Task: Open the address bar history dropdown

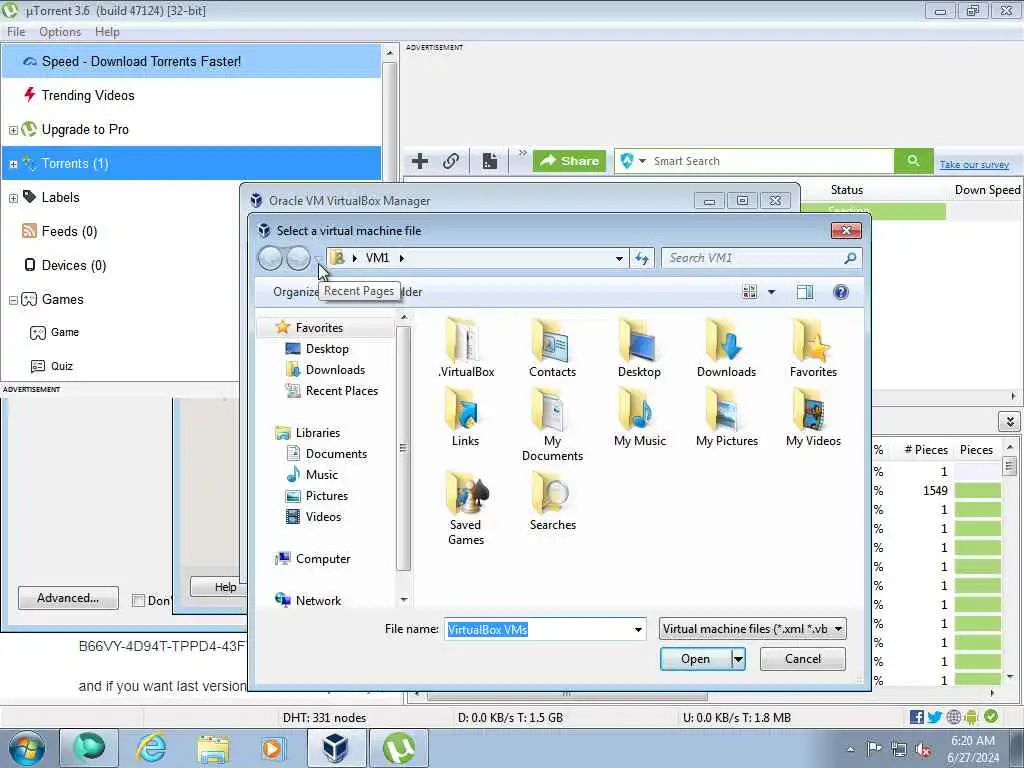Action: tap(619, 259)
